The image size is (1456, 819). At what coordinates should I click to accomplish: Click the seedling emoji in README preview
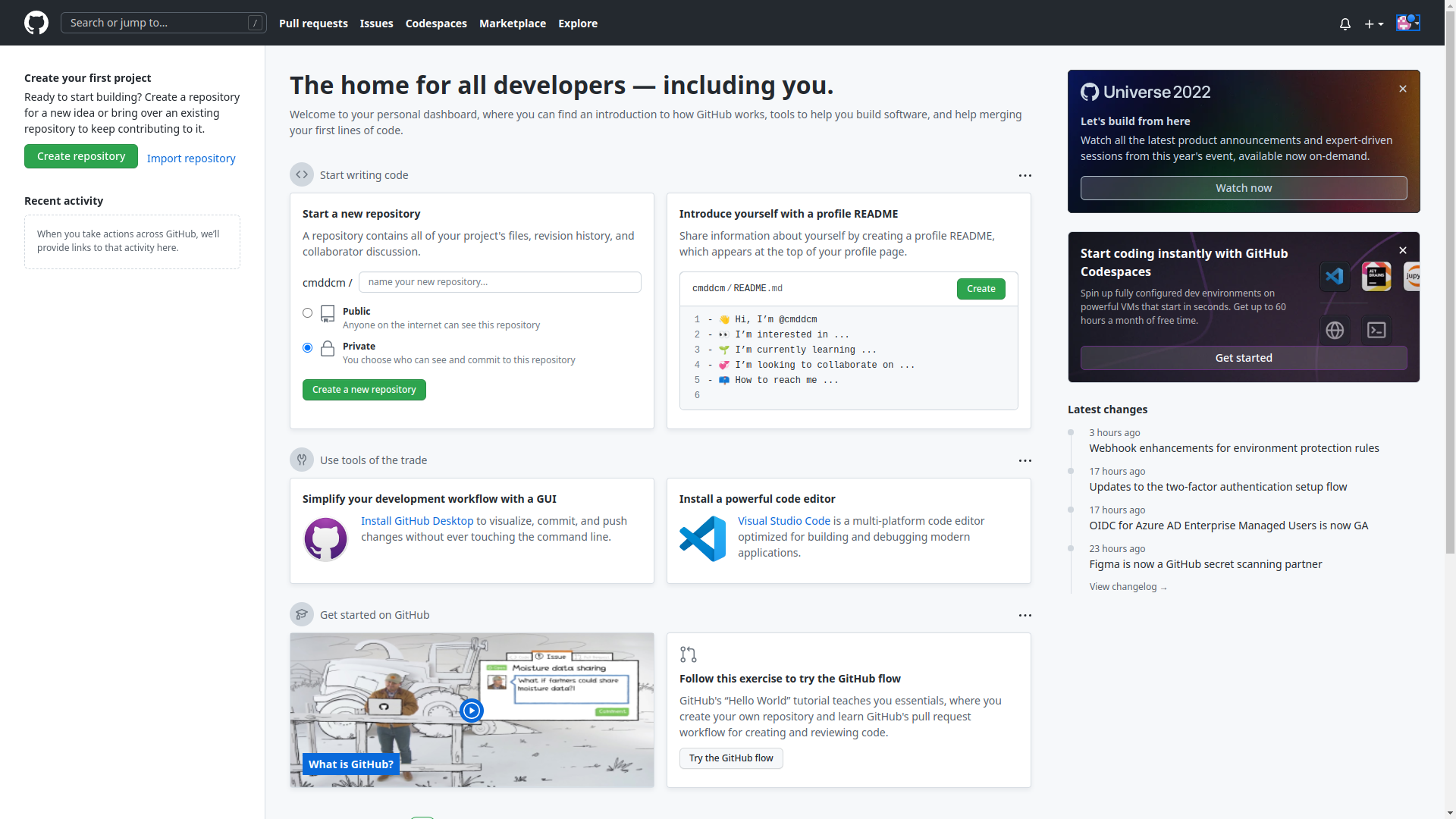coord(724,350)
